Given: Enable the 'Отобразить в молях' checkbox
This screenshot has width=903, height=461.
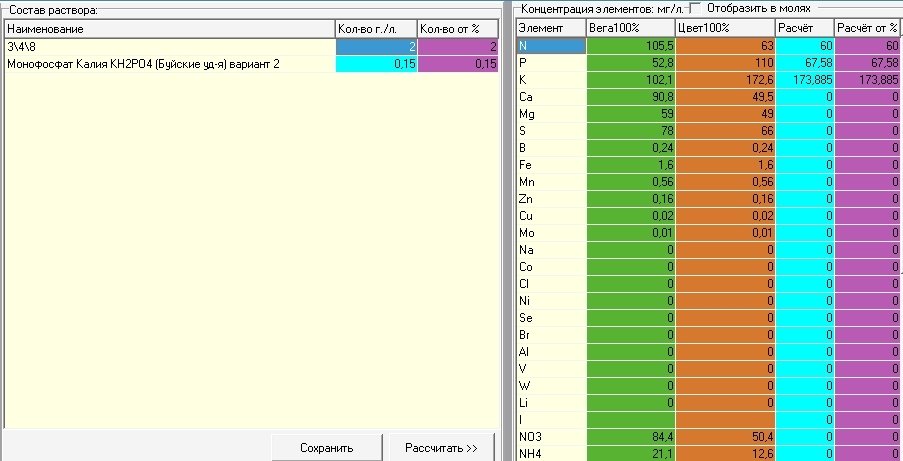Looking at the screenshot, I should tap(696, 9).
